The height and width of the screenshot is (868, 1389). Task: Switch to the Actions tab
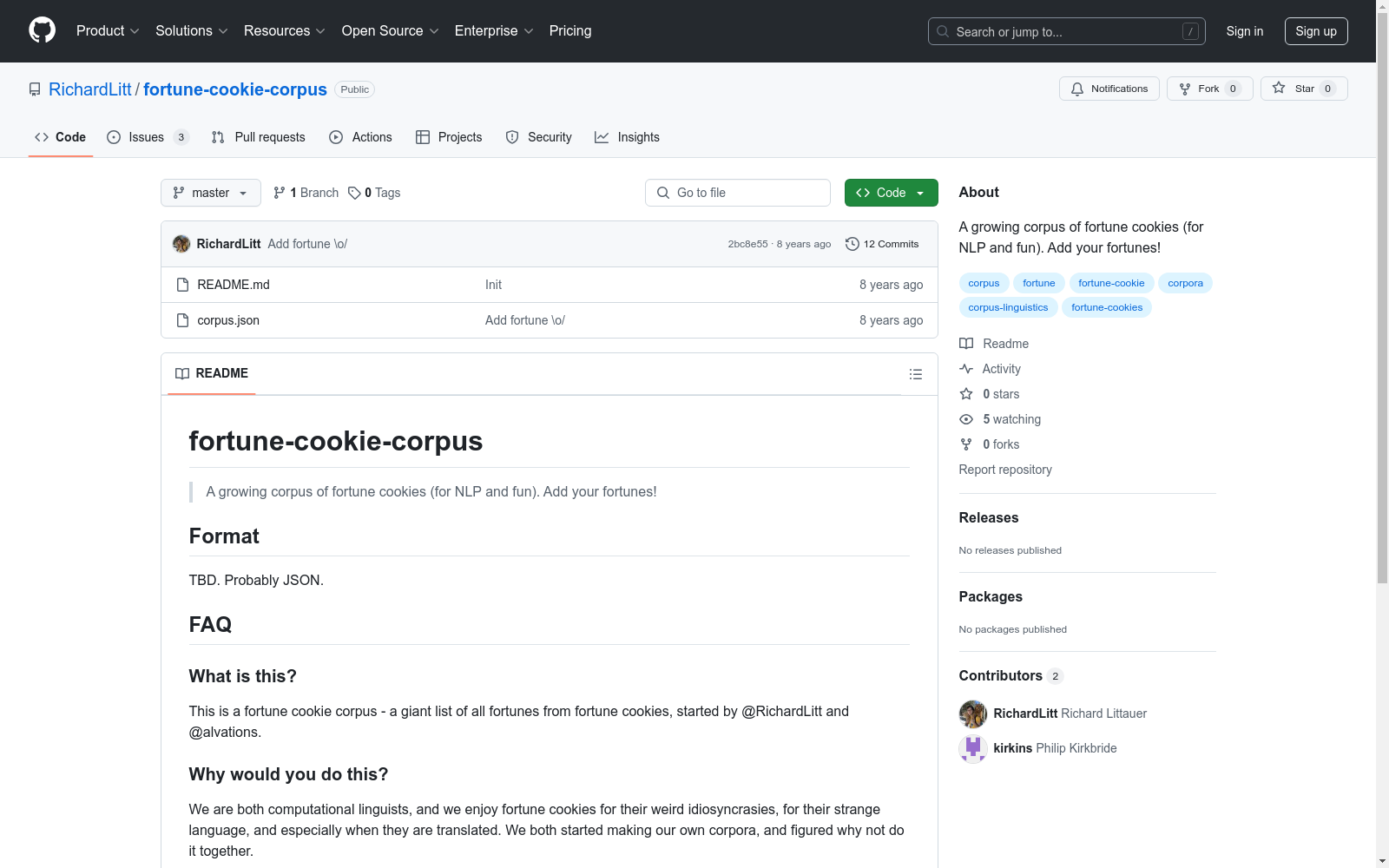point(361,137)
